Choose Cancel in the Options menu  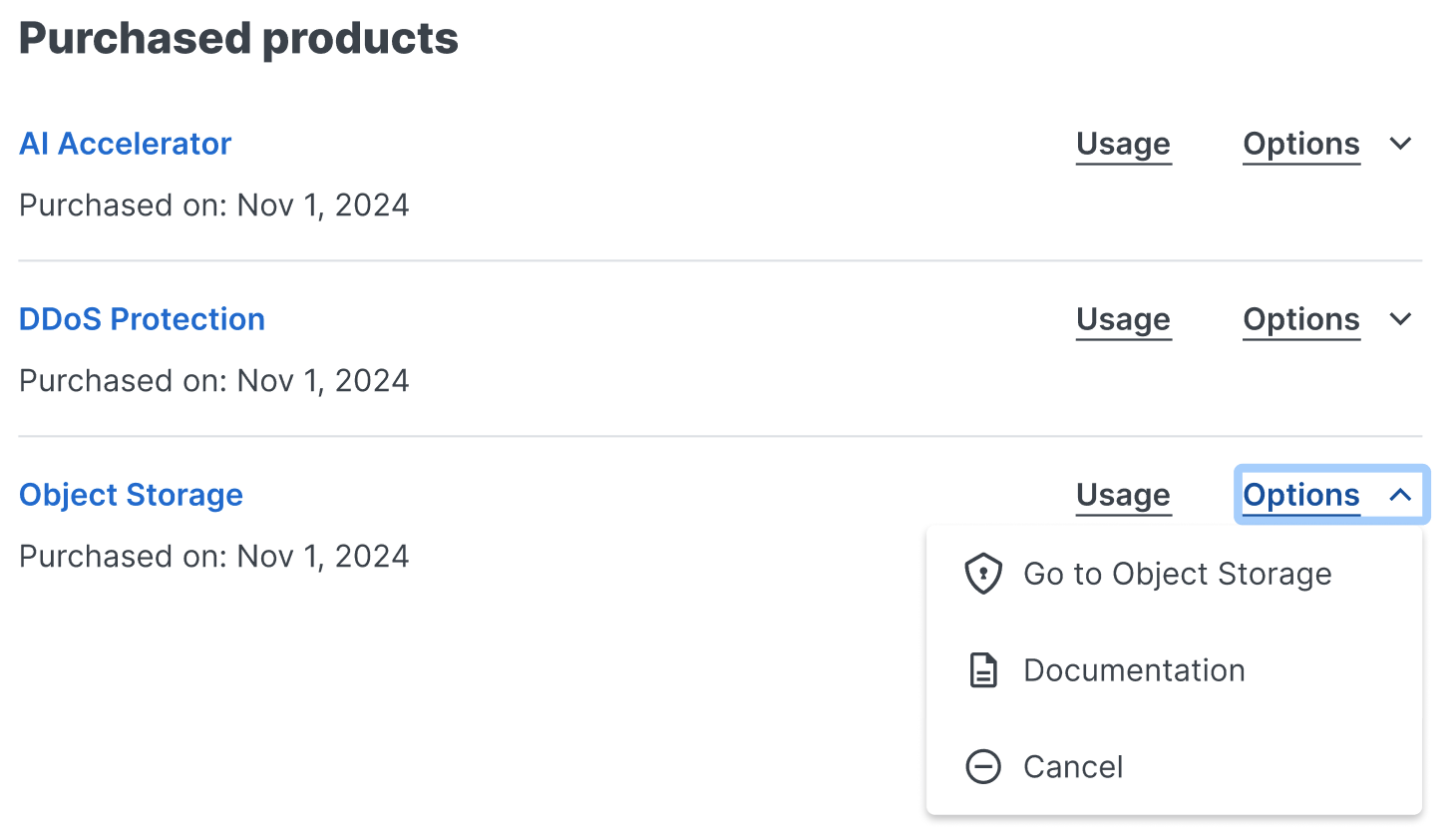coord(1073,766)
